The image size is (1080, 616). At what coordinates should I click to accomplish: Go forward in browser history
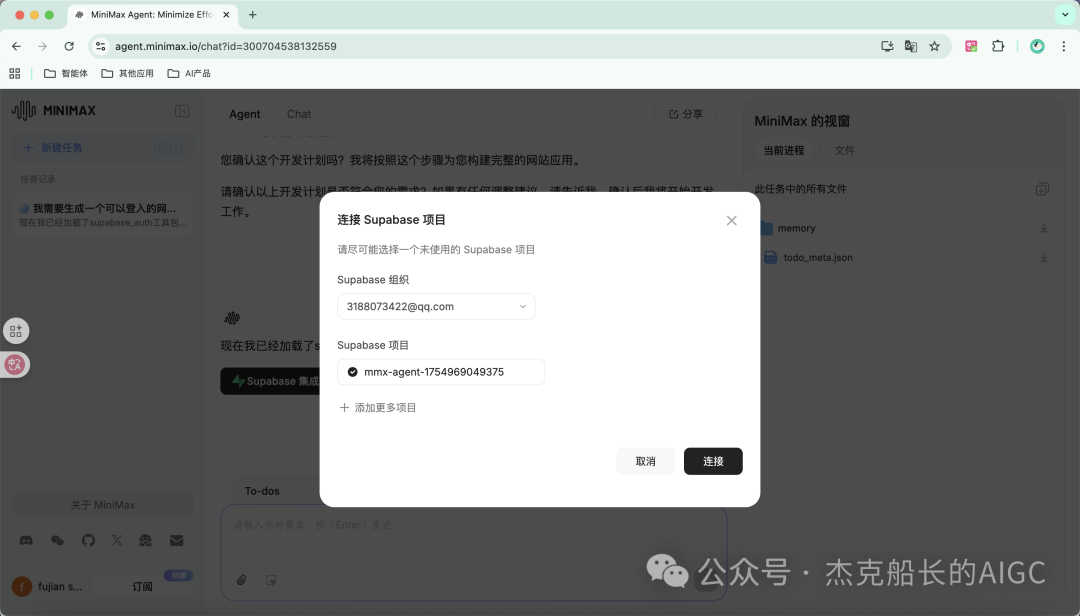pyautogui.click(x=43, y=46)
